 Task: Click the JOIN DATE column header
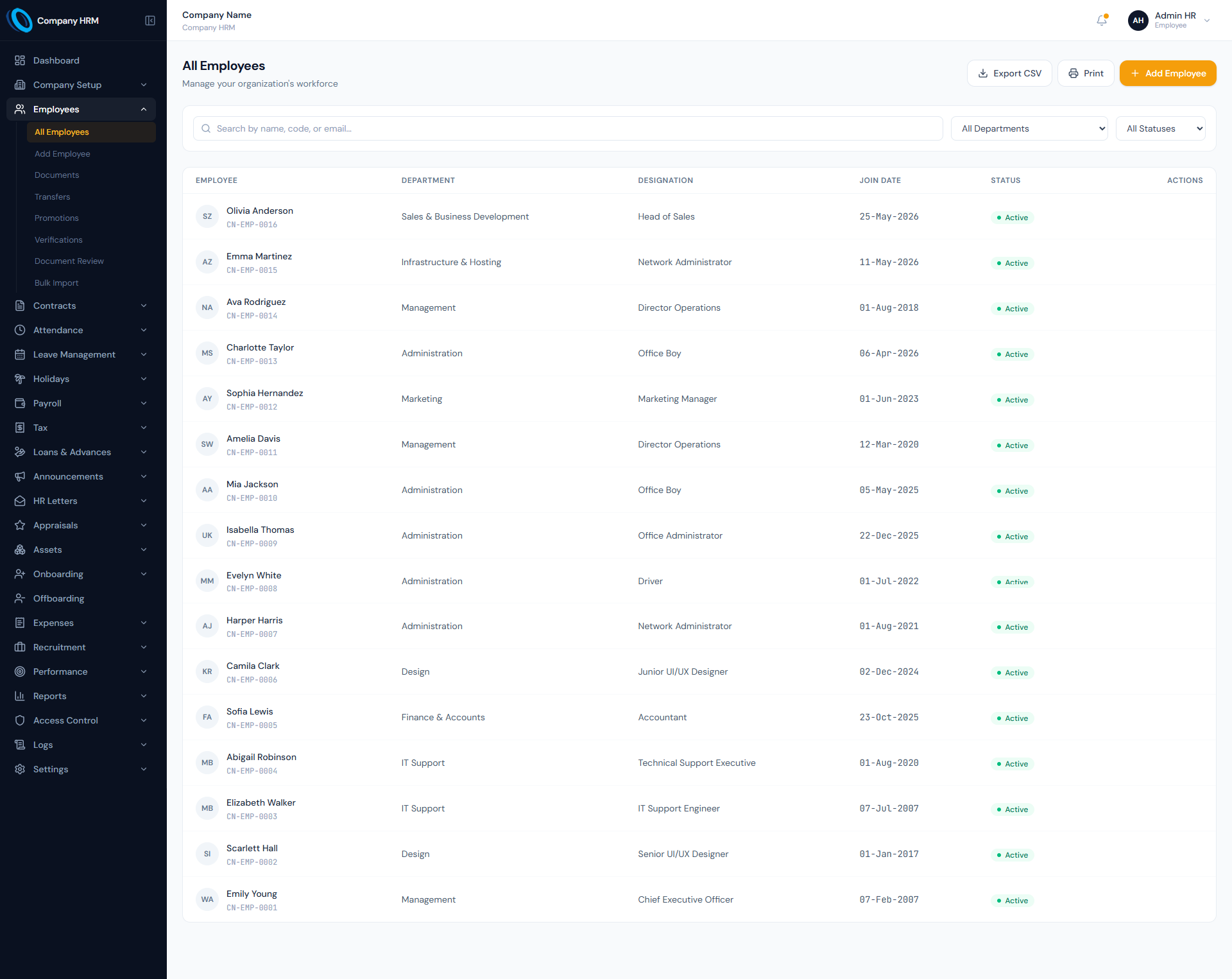tap(880, 180)
